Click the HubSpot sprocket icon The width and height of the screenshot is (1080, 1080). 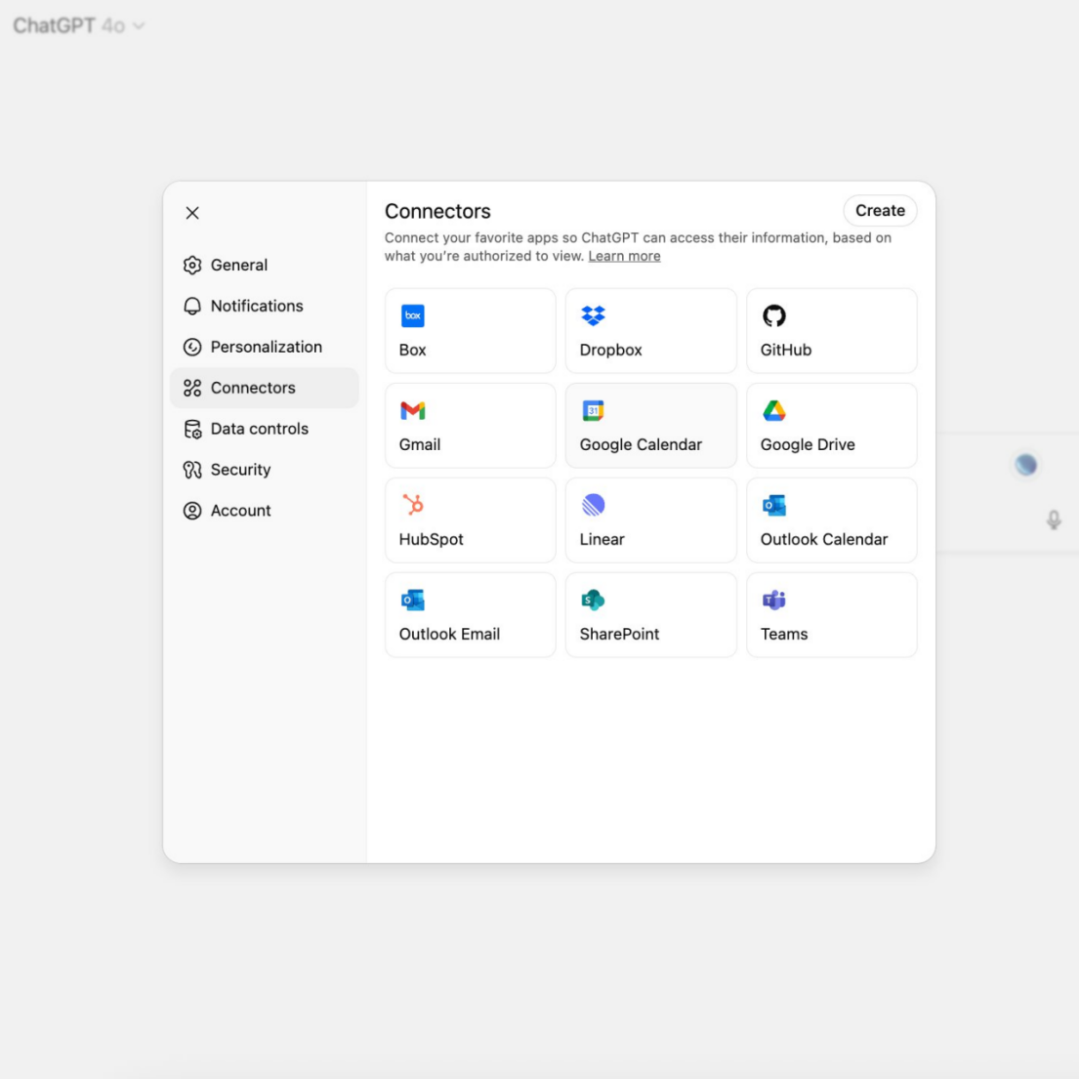coord(413,505)
